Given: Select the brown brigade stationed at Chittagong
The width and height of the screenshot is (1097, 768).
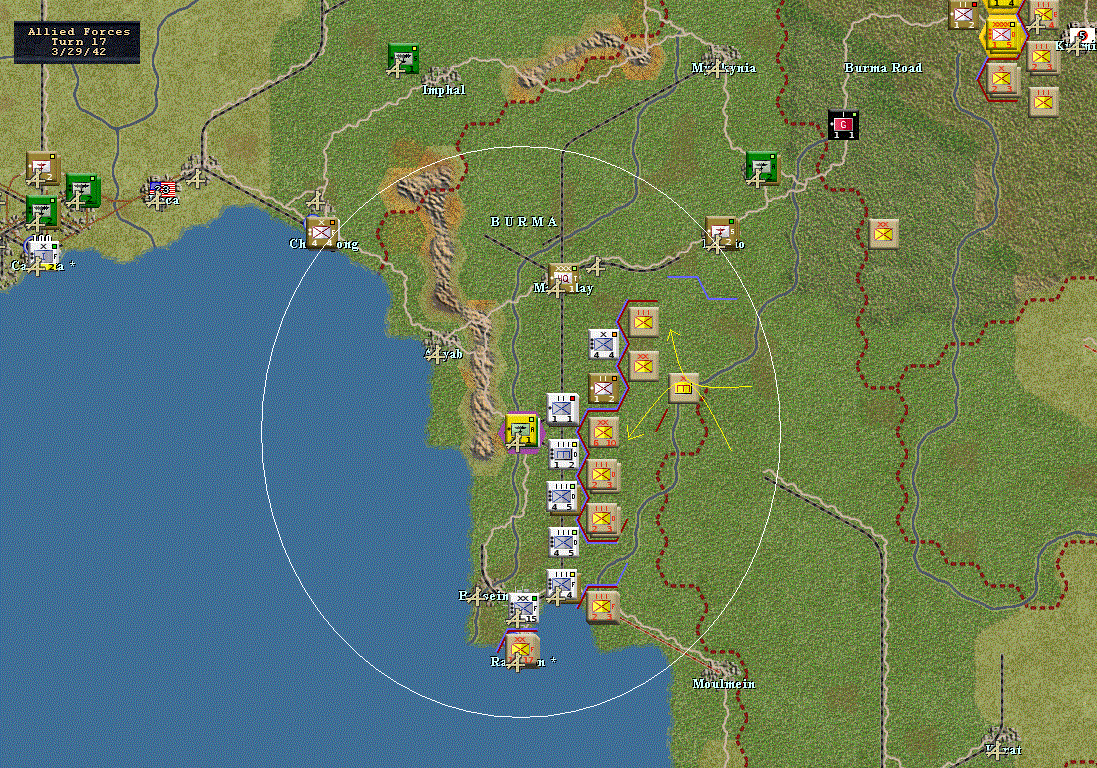Looking at the screenshot, I should click(x=322, y=232).
